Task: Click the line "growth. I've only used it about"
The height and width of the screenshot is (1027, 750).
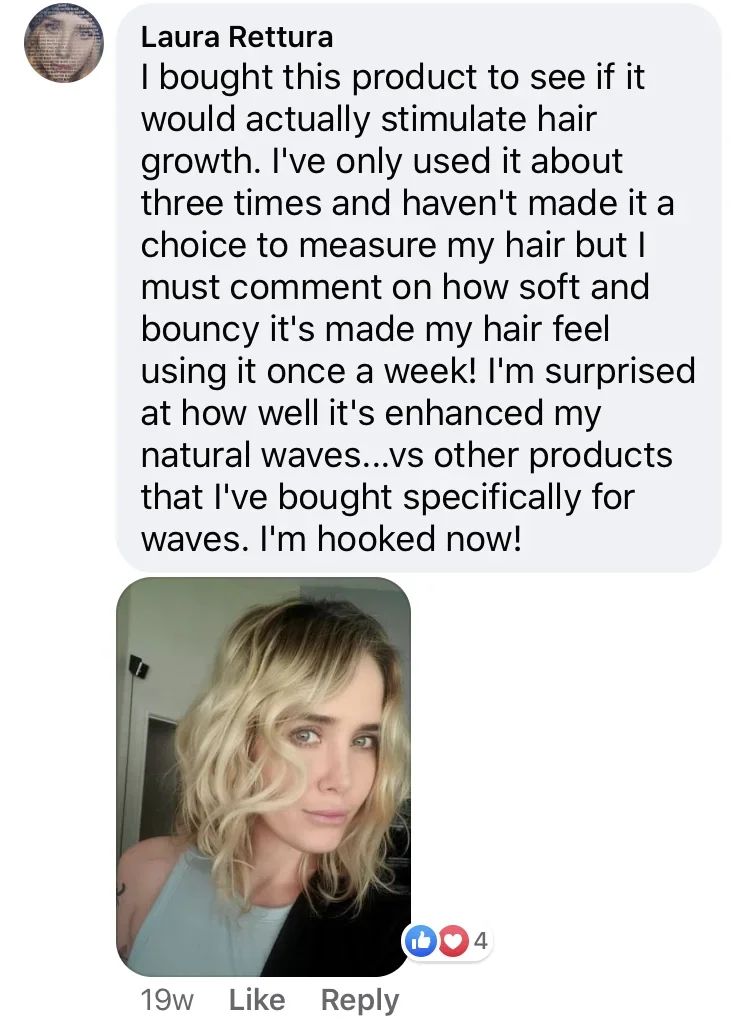Action: pos(381,162)
